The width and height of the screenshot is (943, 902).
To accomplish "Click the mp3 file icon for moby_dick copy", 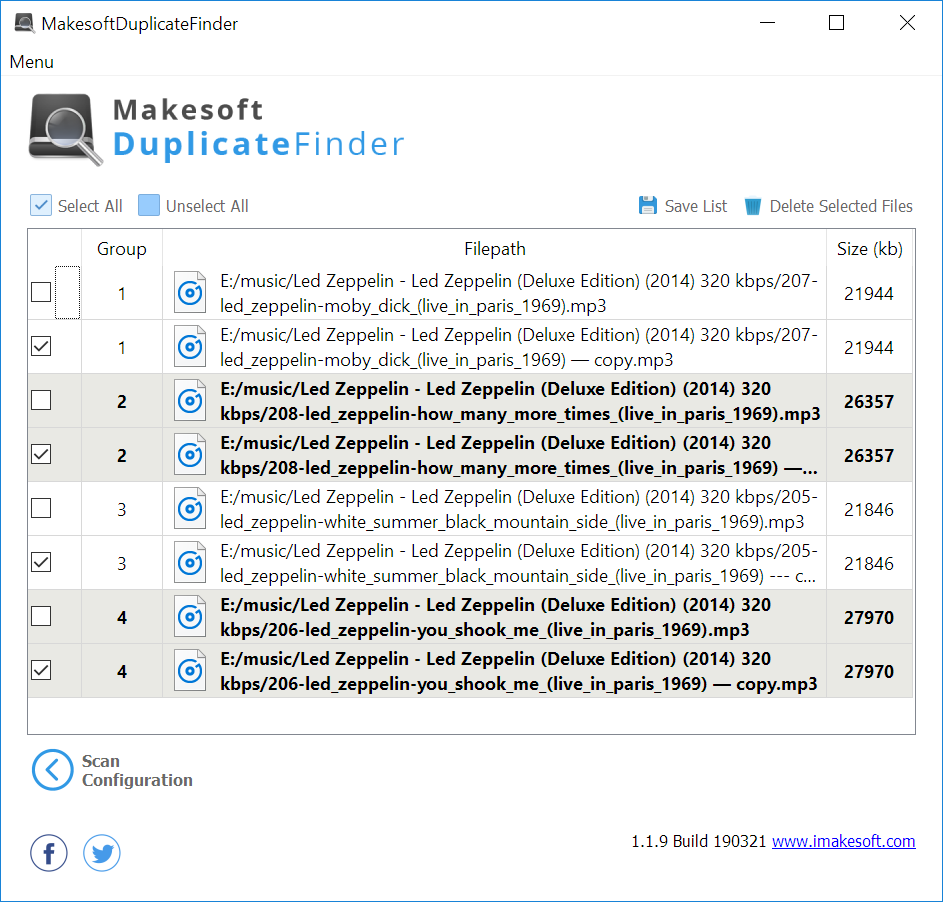I will (x=189, y=347).
